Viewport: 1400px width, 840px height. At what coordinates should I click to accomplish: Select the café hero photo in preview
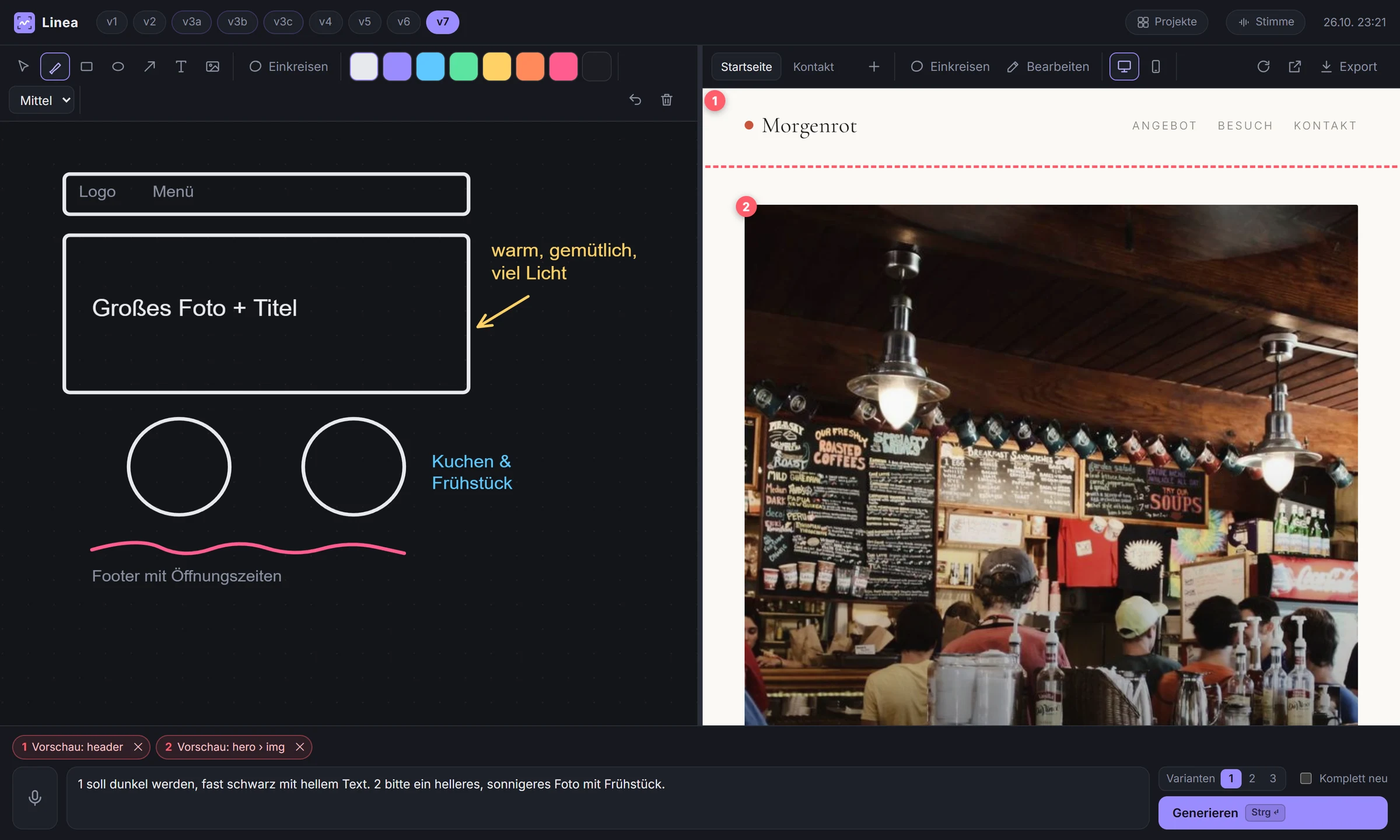point(1051,464)
